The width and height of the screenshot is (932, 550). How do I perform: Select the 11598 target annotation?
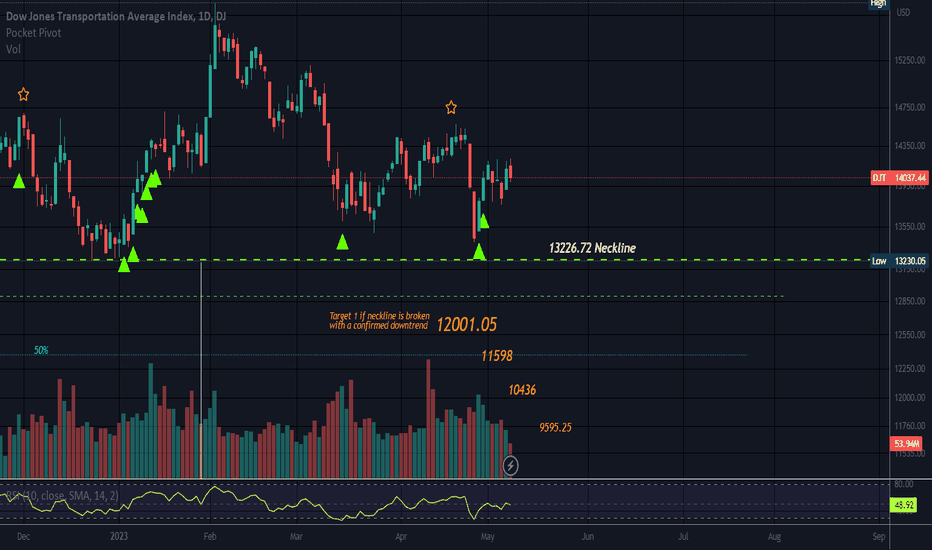click(497, 356)
